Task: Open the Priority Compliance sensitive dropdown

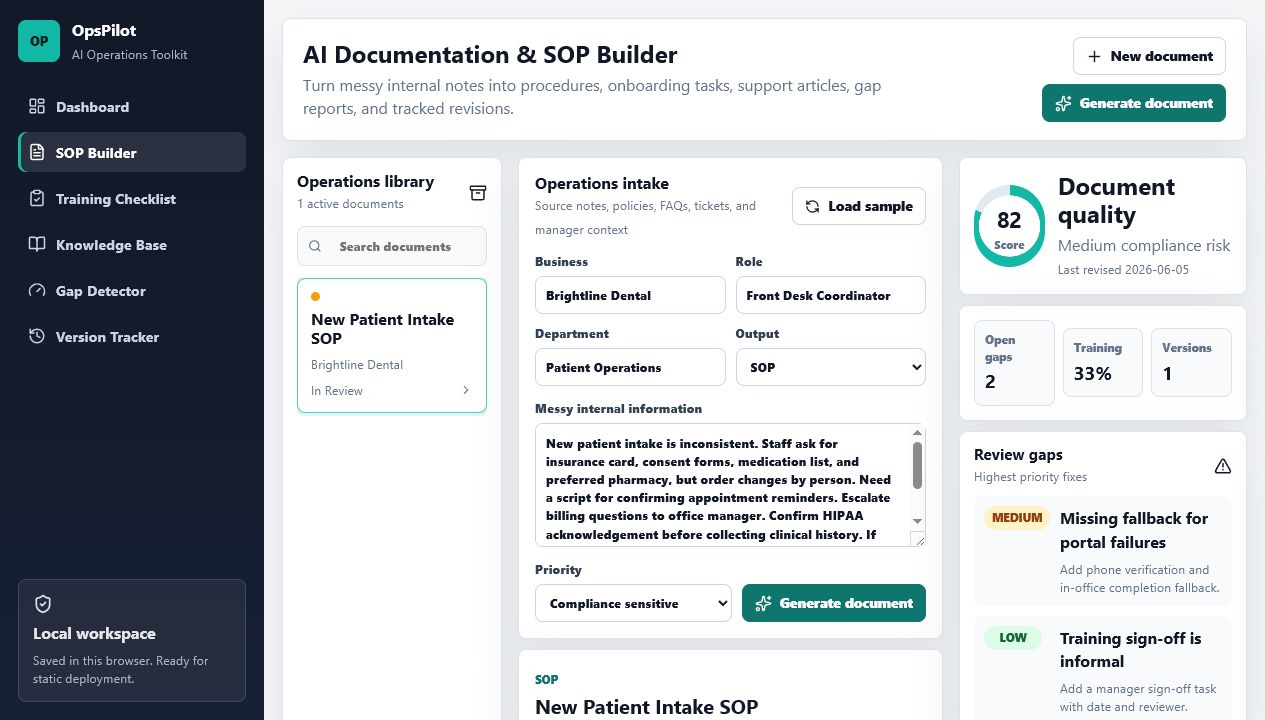Action: pyautogui.click(x=633, y=603)
